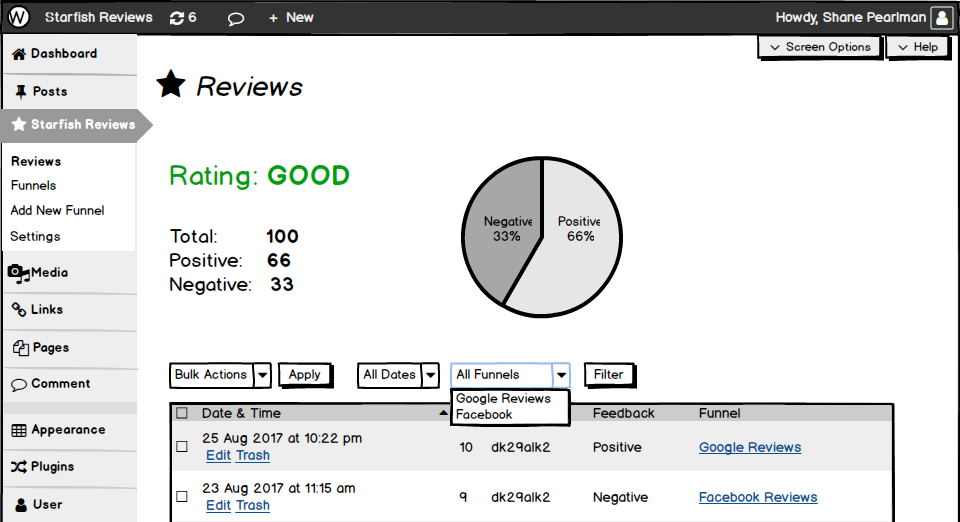Go to Dashboard in sidebar
Viewport: 960px width, 522px height.
pos(64,54)
